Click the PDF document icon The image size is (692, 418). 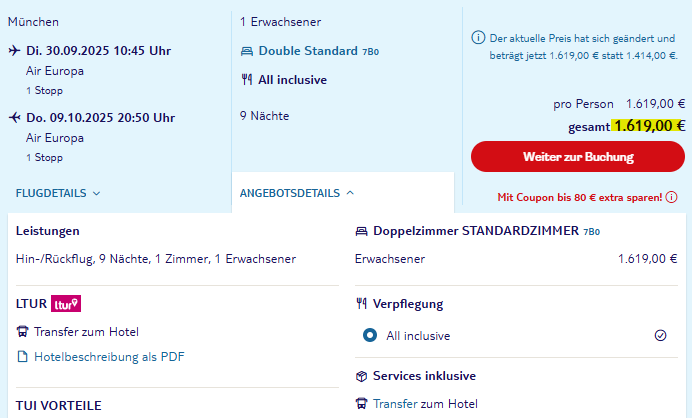coord(22,356)
